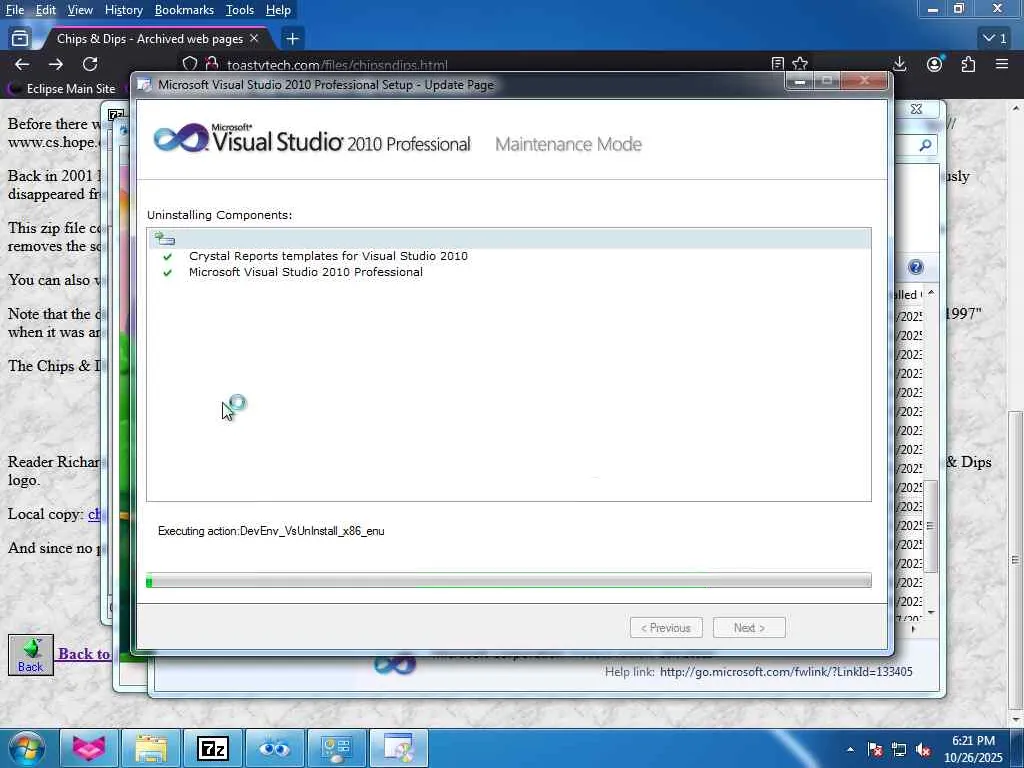Reload the current page

pos(90,64)
